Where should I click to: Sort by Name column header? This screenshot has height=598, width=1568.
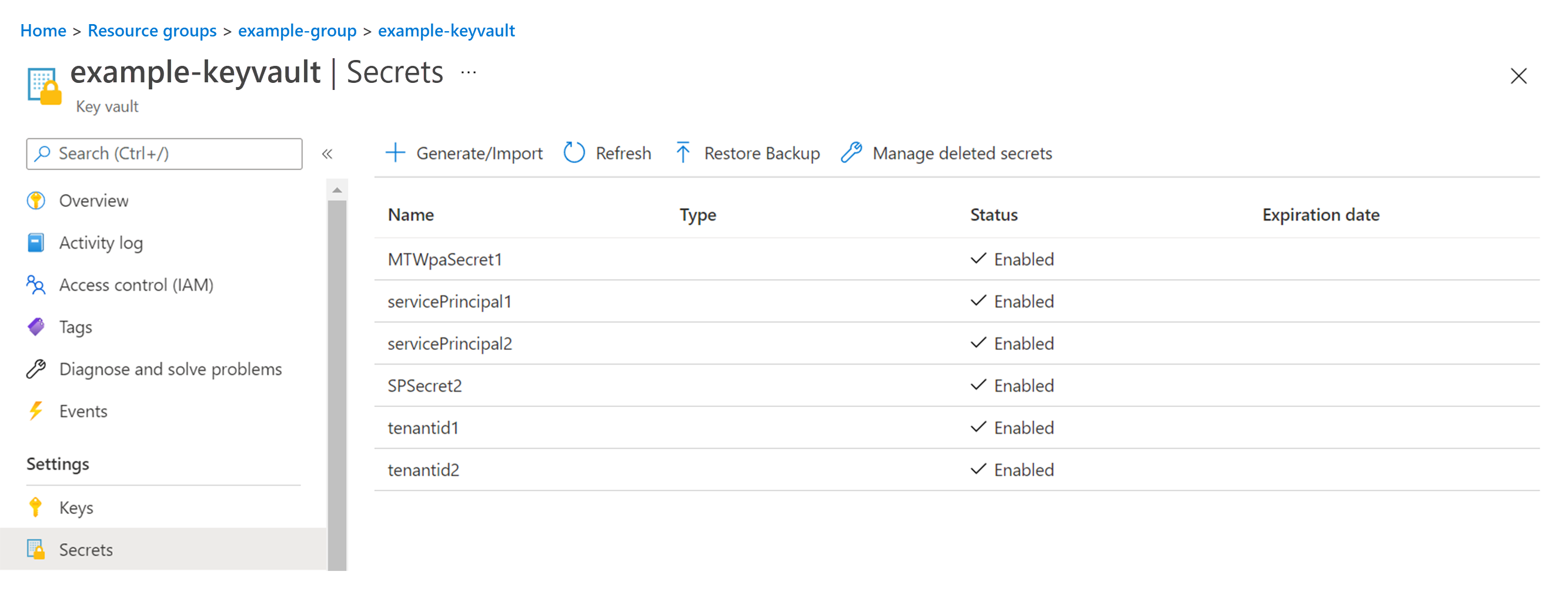411,215
